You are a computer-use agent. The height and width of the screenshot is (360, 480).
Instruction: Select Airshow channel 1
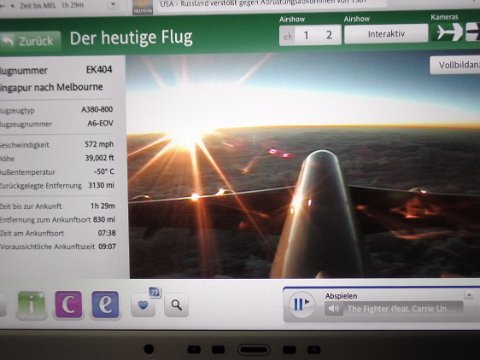[x=306, y=35]
